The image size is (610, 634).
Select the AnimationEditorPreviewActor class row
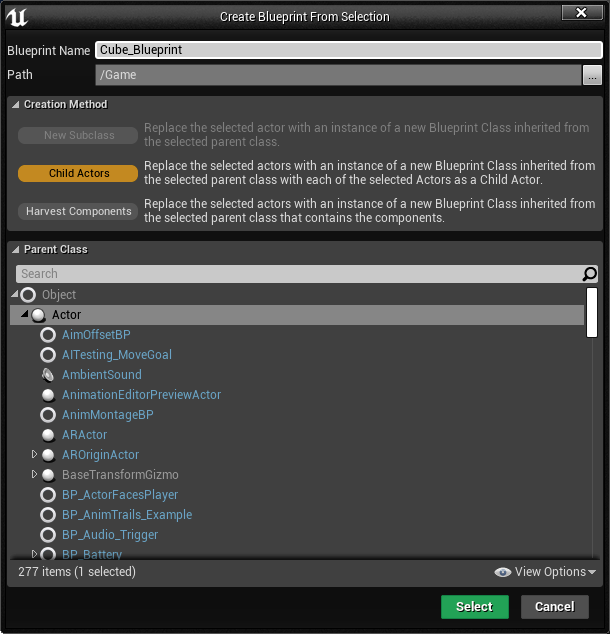[297, 395]
